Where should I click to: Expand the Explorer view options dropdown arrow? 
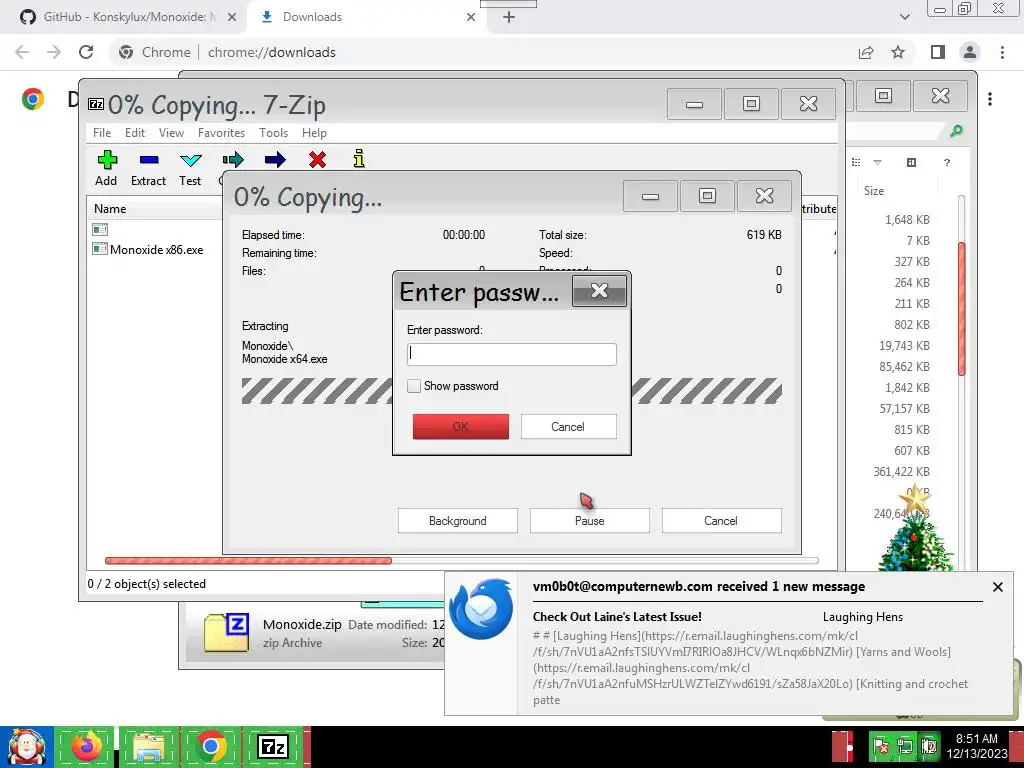click(x=878, y=163)
